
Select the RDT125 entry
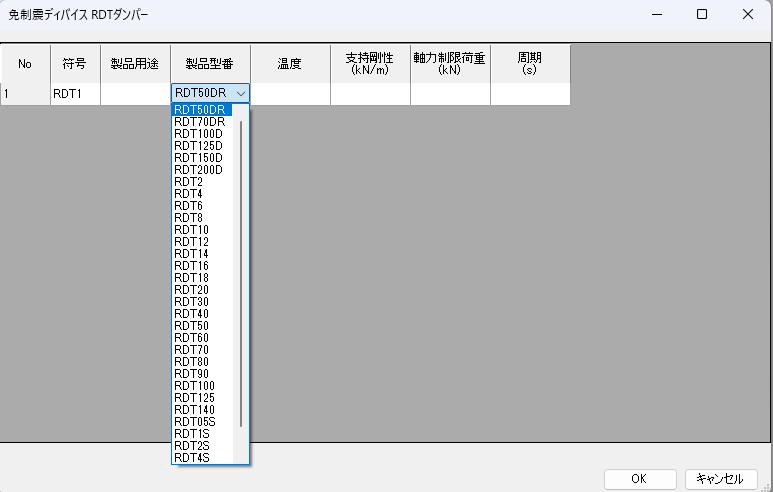point(202,398)
